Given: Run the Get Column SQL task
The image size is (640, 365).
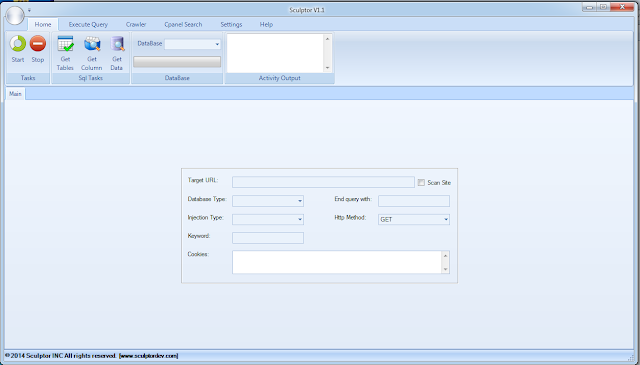Looking at the screenshot, I should (92, 53).
